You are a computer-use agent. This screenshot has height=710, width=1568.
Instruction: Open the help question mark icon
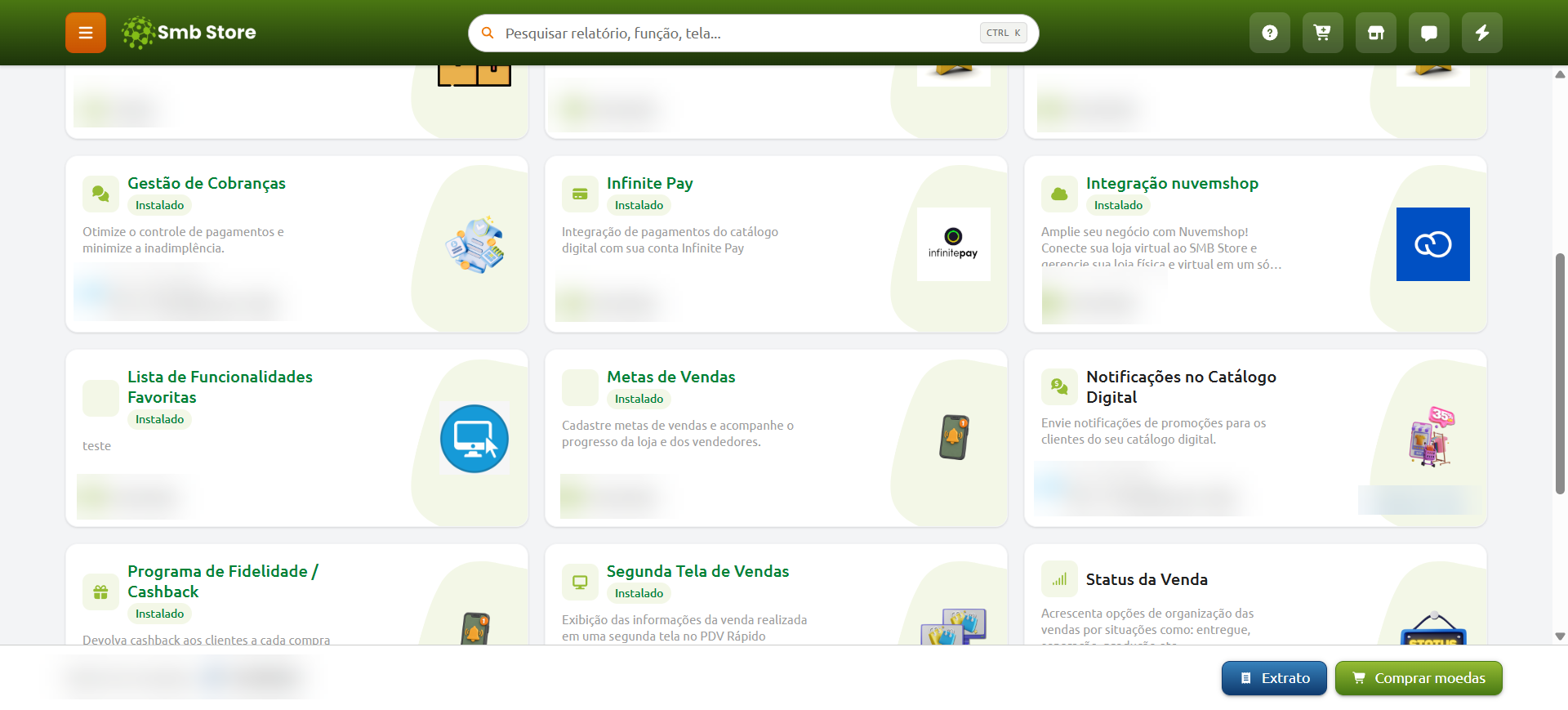(x=1270, y=33)
